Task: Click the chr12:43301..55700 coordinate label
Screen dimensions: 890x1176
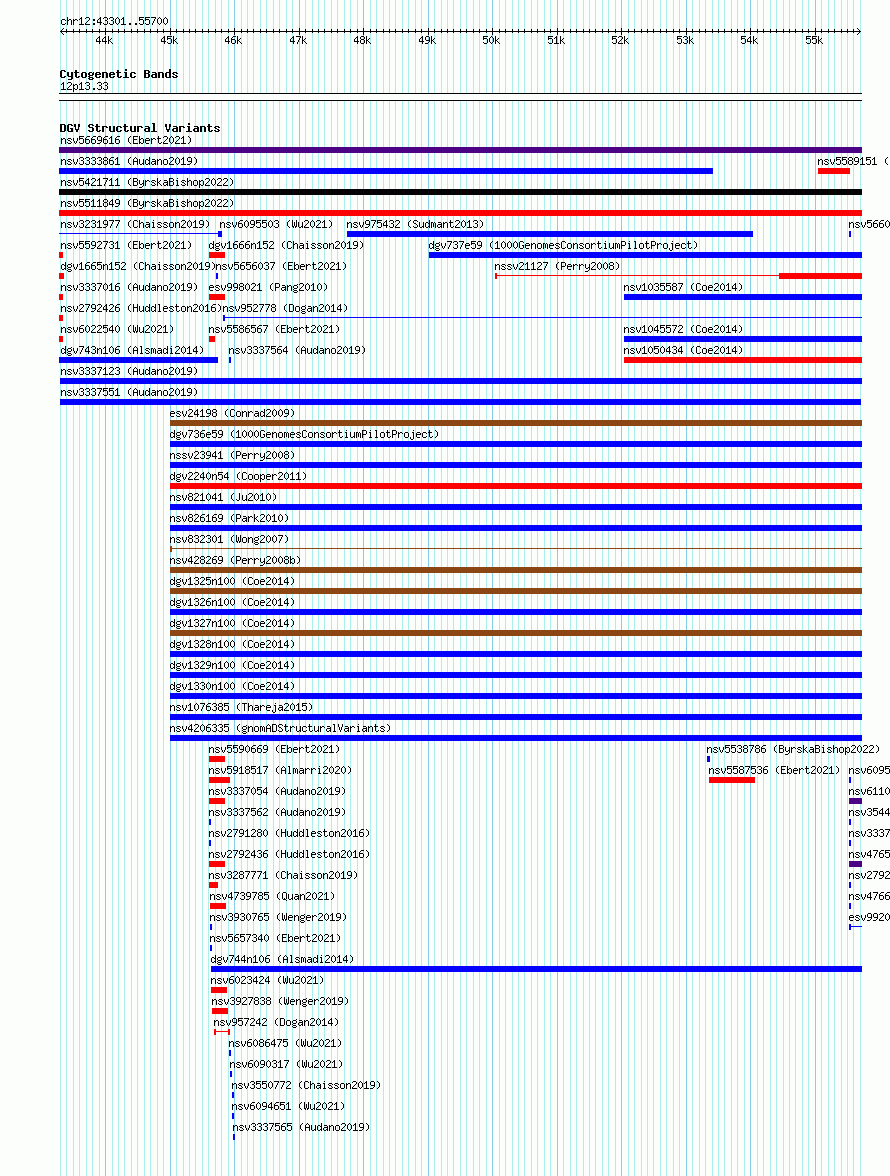Action: click(x=114, y=21)
